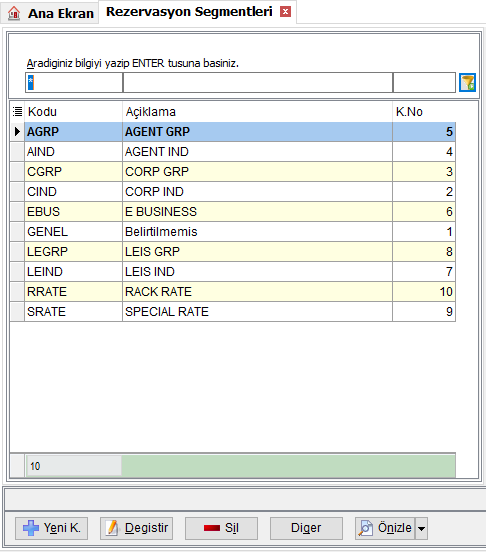Click the home icon on Ana Ekran tab
The image size is (486, 552).
14,13
